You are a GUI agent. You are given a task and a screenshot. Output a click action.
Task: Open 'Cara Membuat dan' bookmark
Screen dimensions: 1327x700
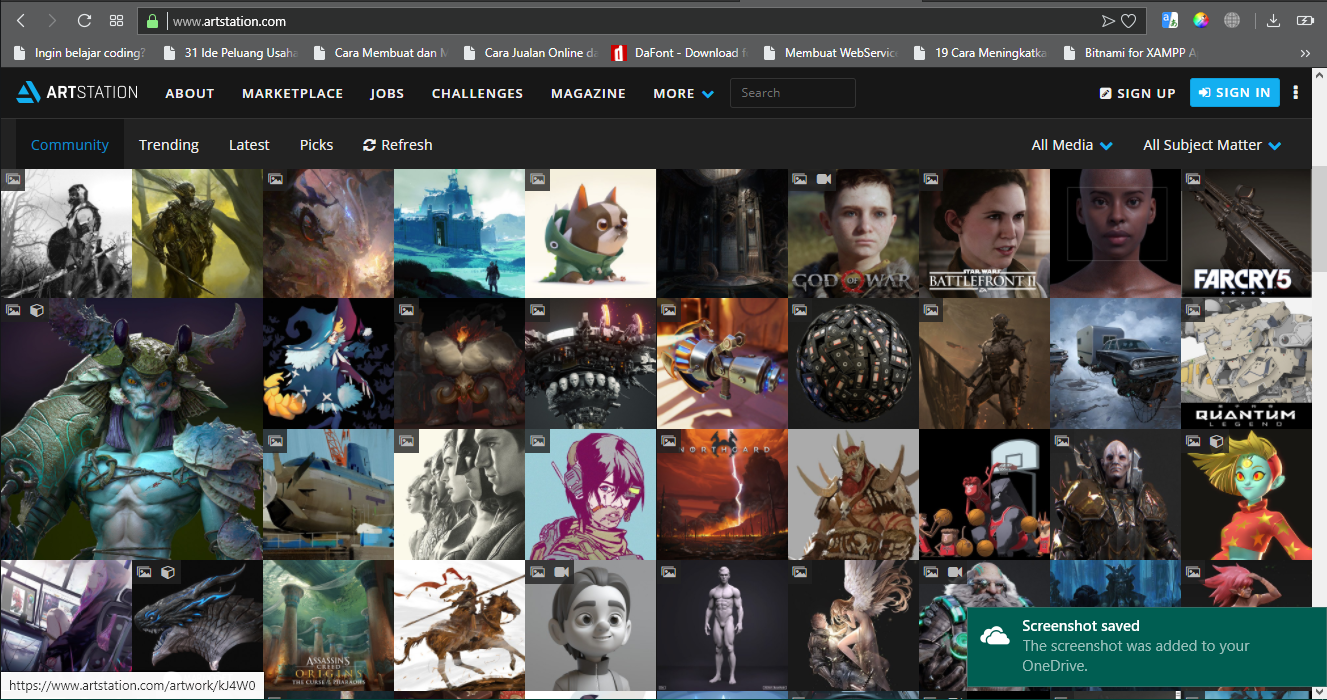(x=381, y=53)
